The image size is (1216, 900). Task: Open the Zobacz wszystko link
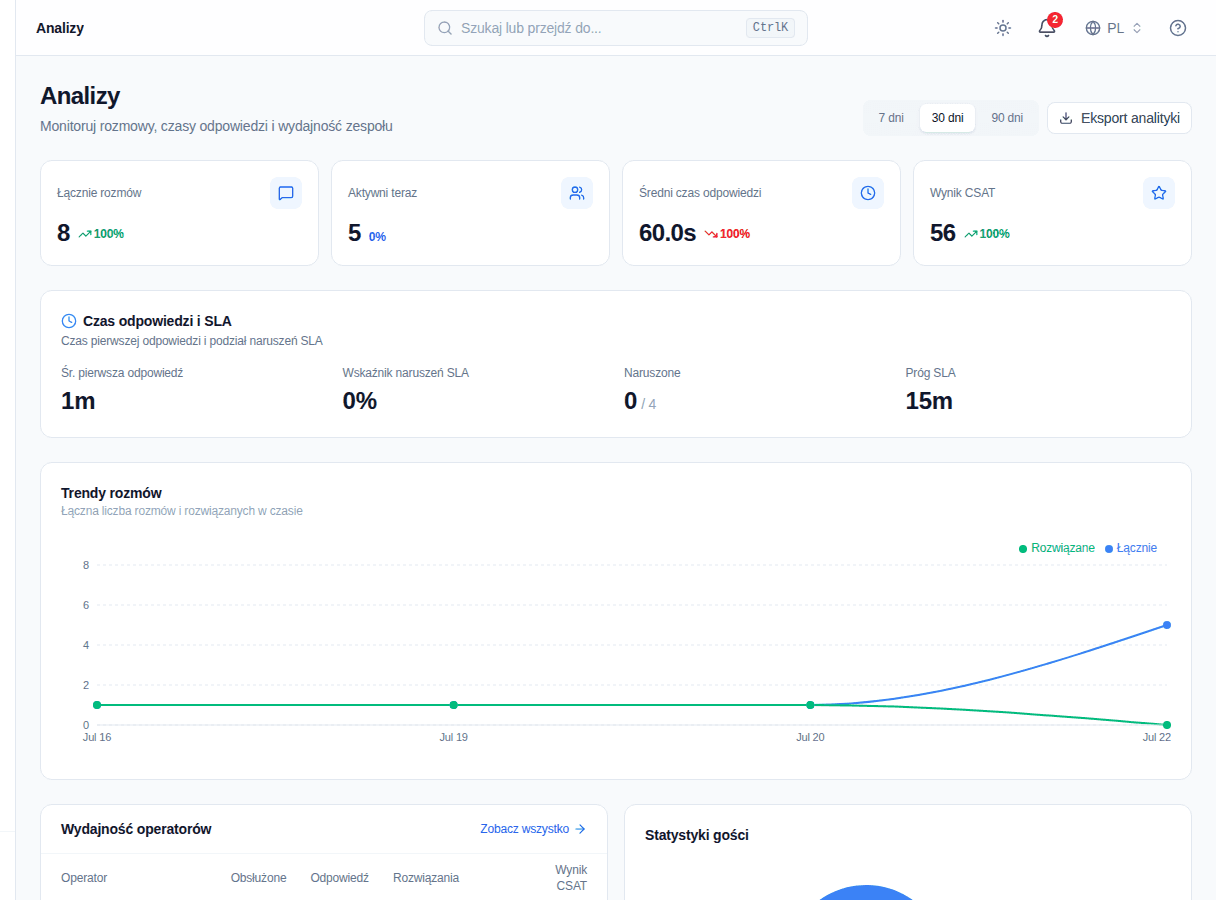[533, 829]
